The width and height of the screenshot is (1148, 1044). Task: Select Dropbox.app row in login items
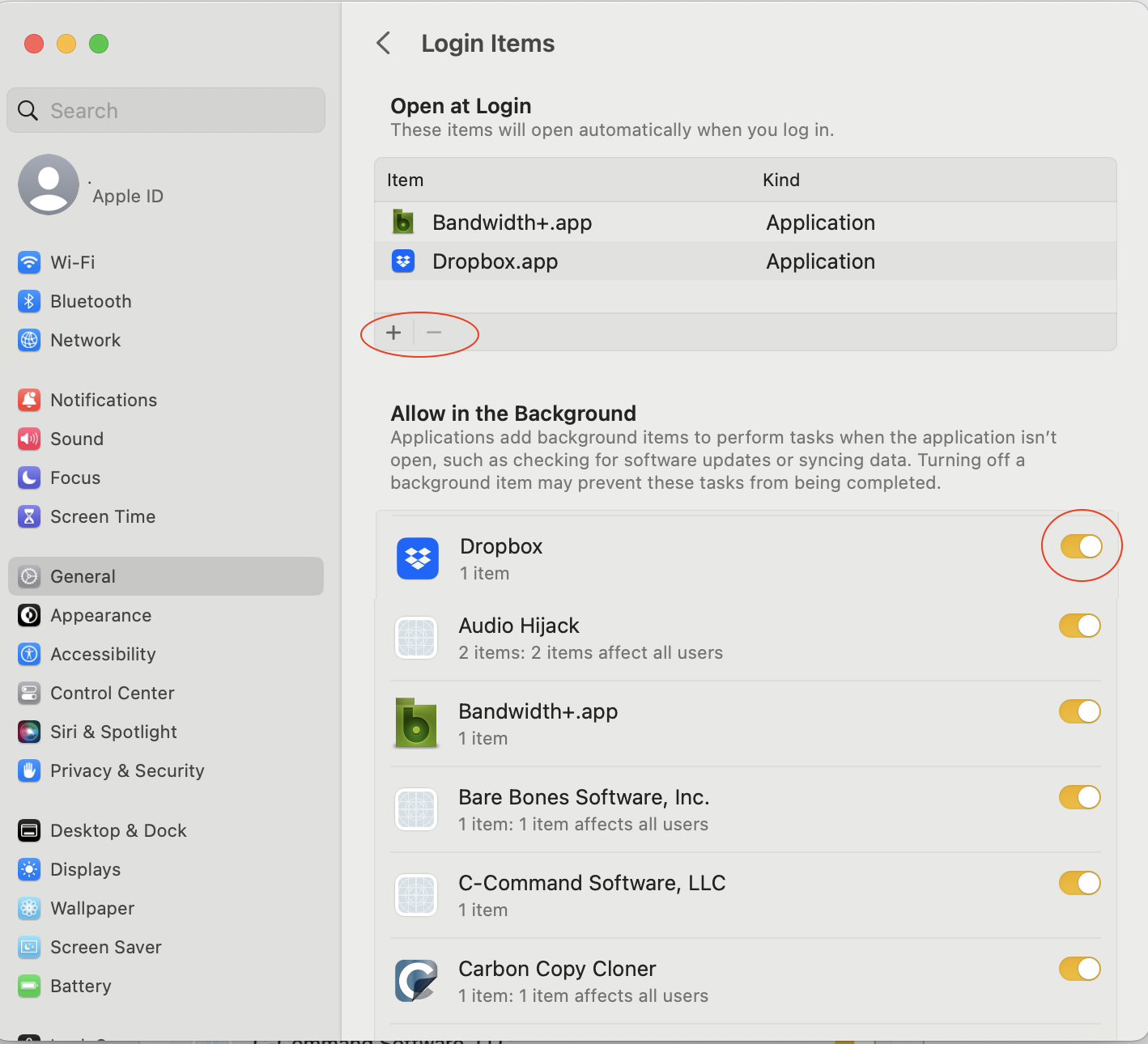click(x=746, y=261)
